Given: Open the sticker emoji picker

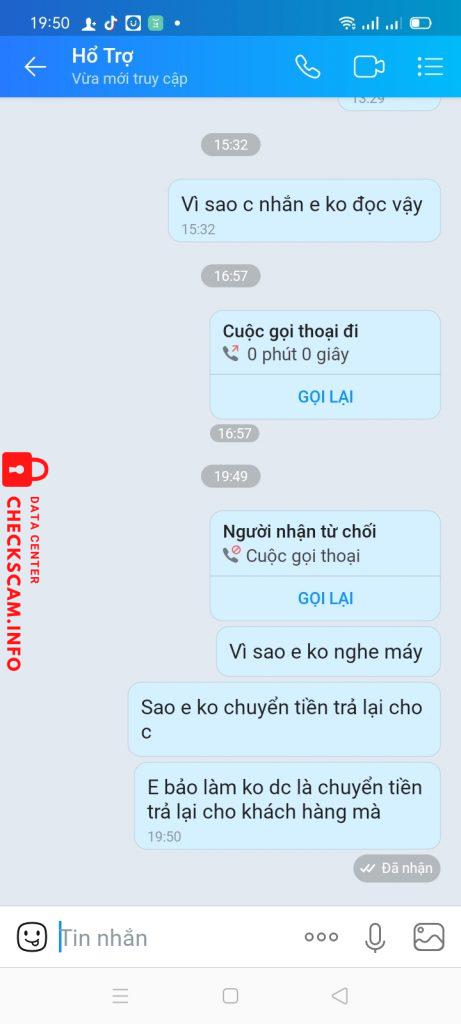Looking at the screenshot, I should pos(31,938).
